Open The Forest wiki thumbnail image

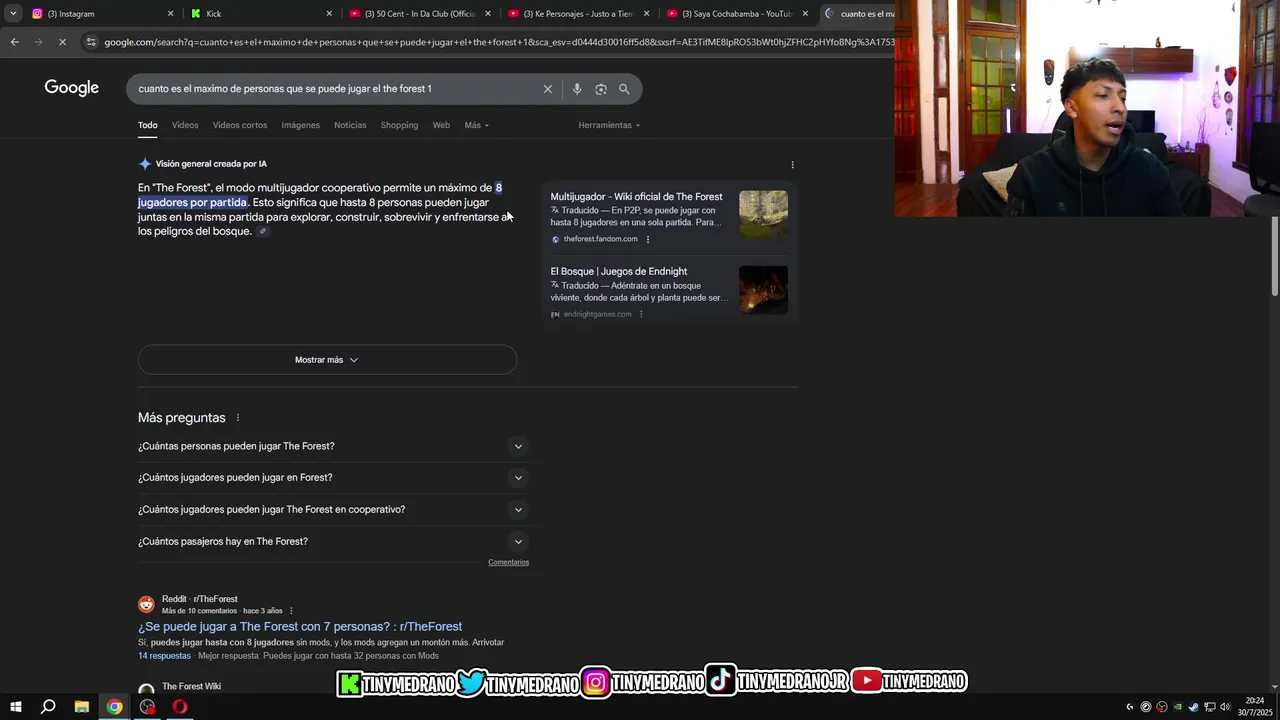(763, 214)
